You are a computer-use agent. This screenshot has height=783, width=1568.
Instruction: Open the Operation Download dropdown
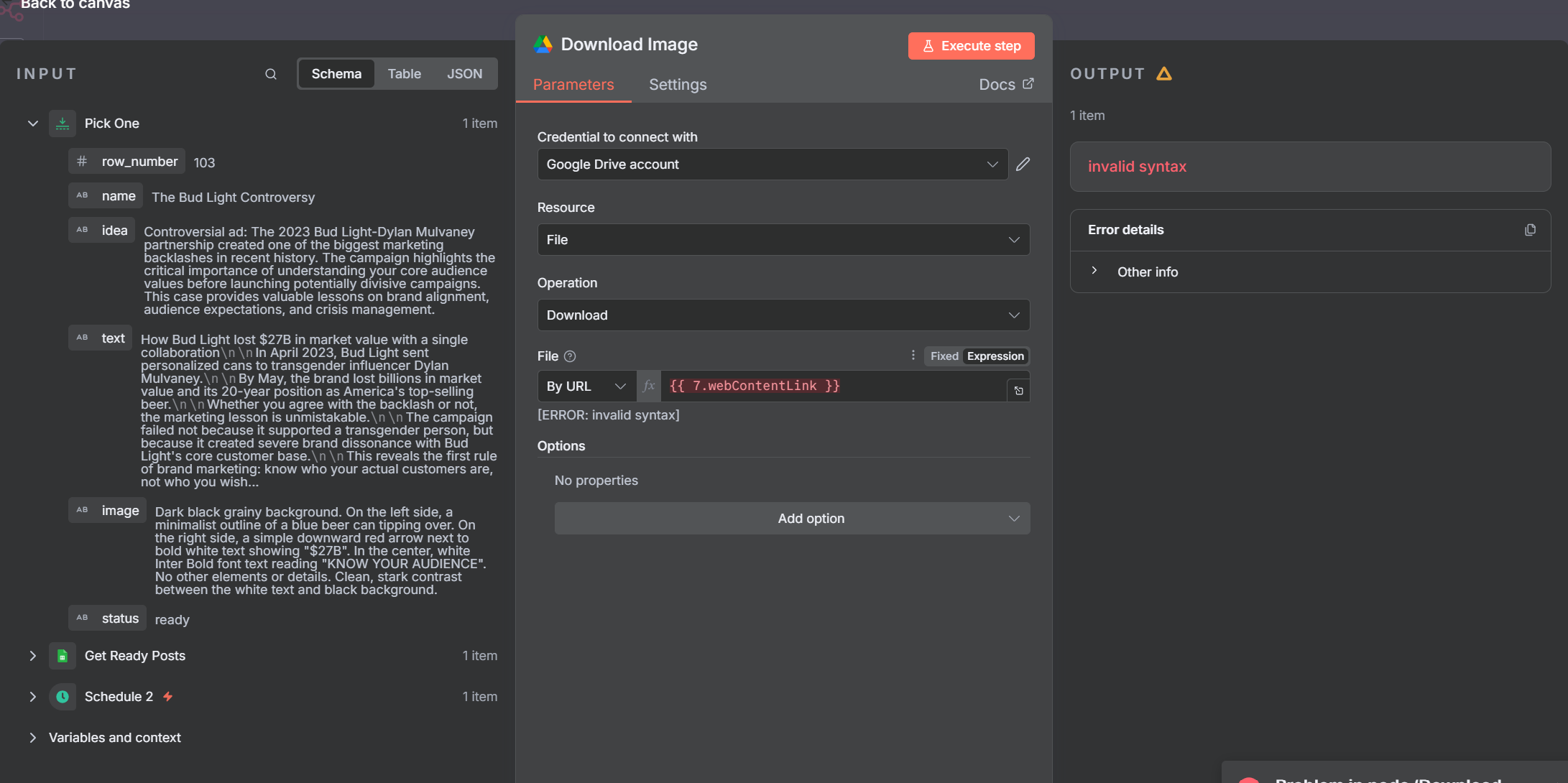point(783,315)
